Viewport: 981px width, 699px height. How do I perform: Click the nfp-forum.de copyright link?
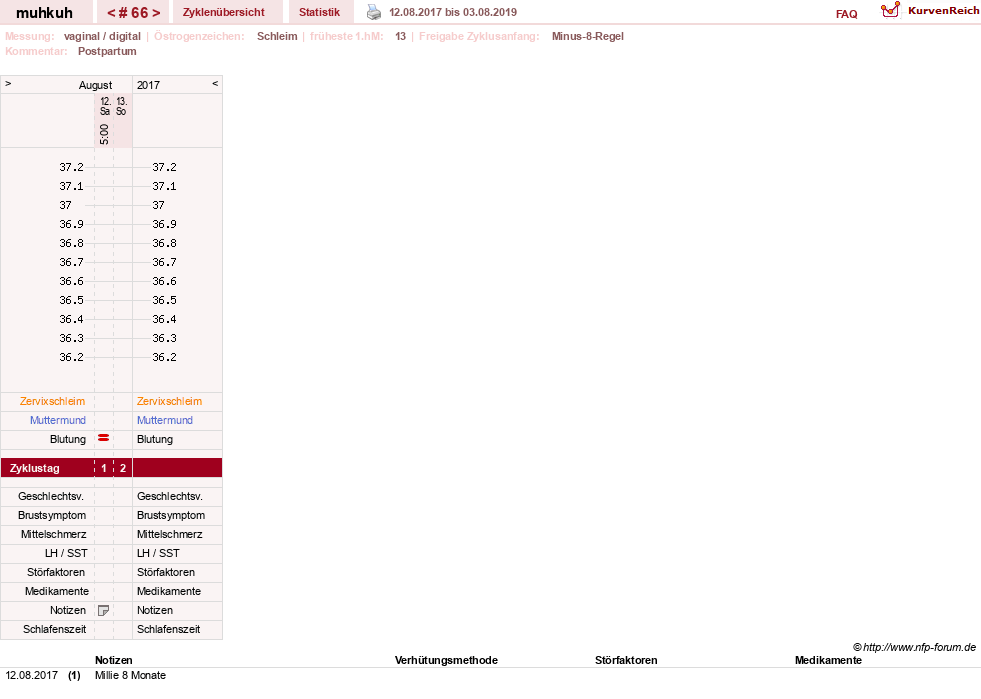[x=914, y=647]
